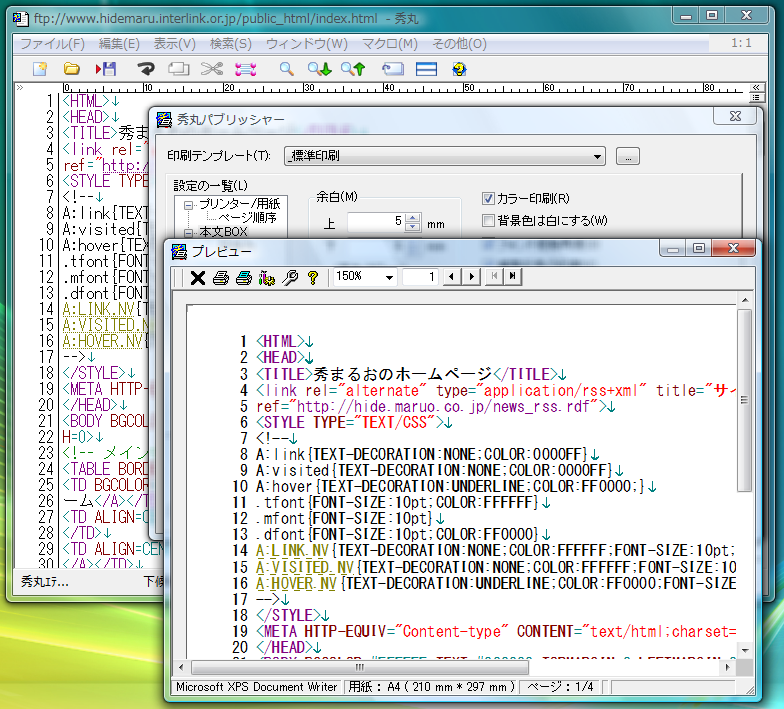Open the 編集(E) menu
The image size is (784, 709).
tap(119, 44)
